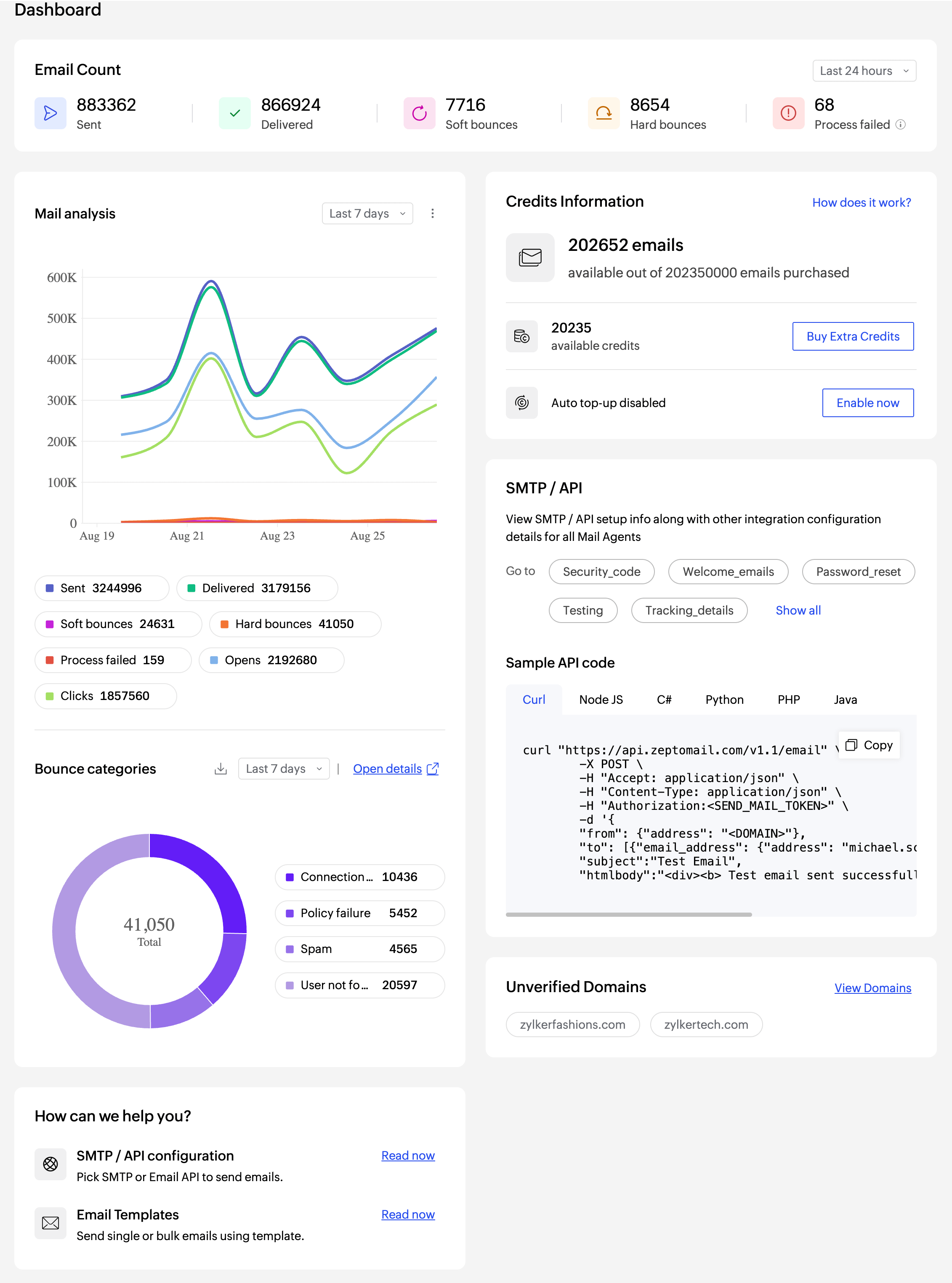952x1283 pixels.
Task: Click the SMTP / API configuration help icon
Action: [x=51, y=1164]
